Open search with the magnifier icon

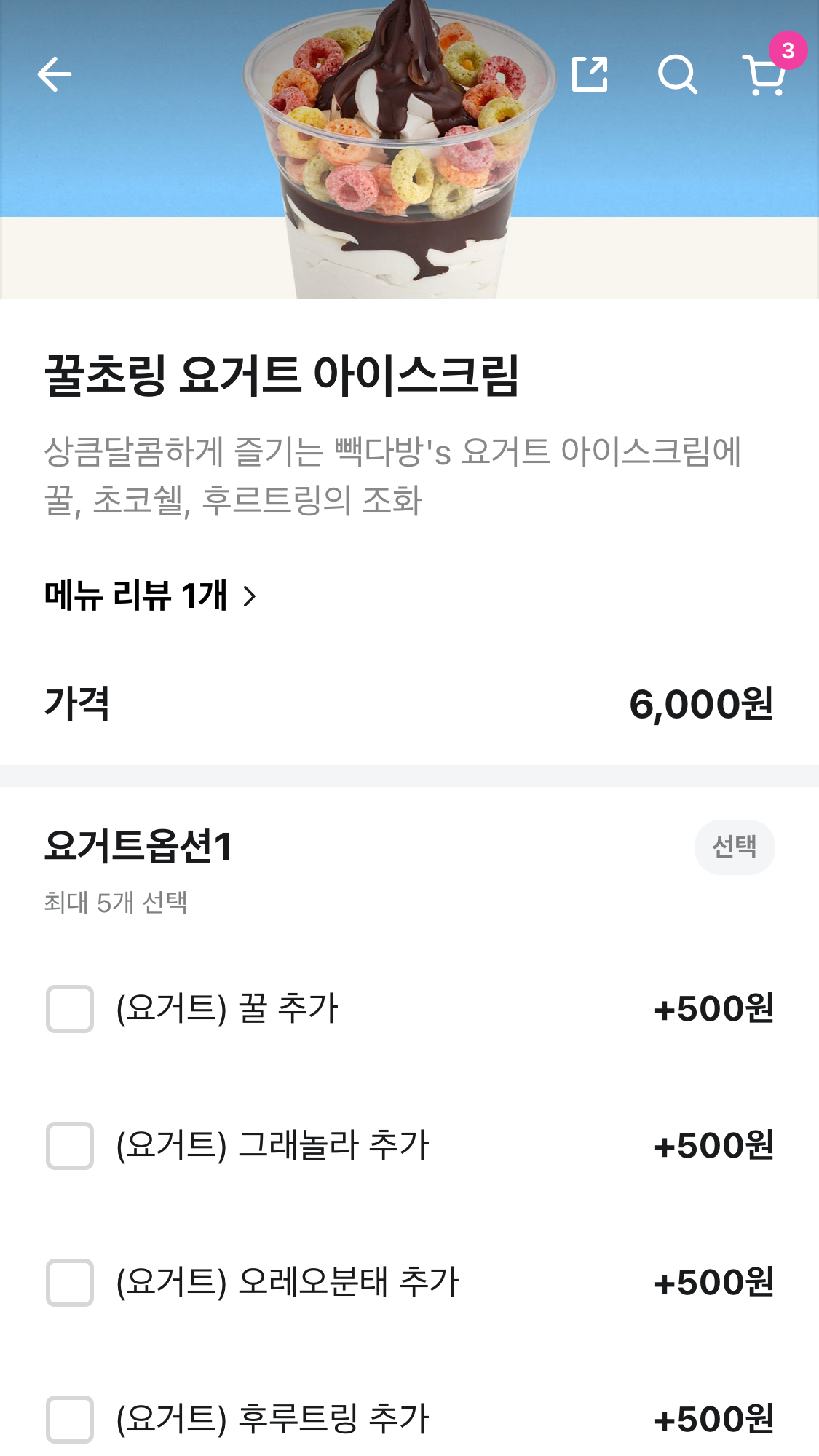tap(677, 74)
